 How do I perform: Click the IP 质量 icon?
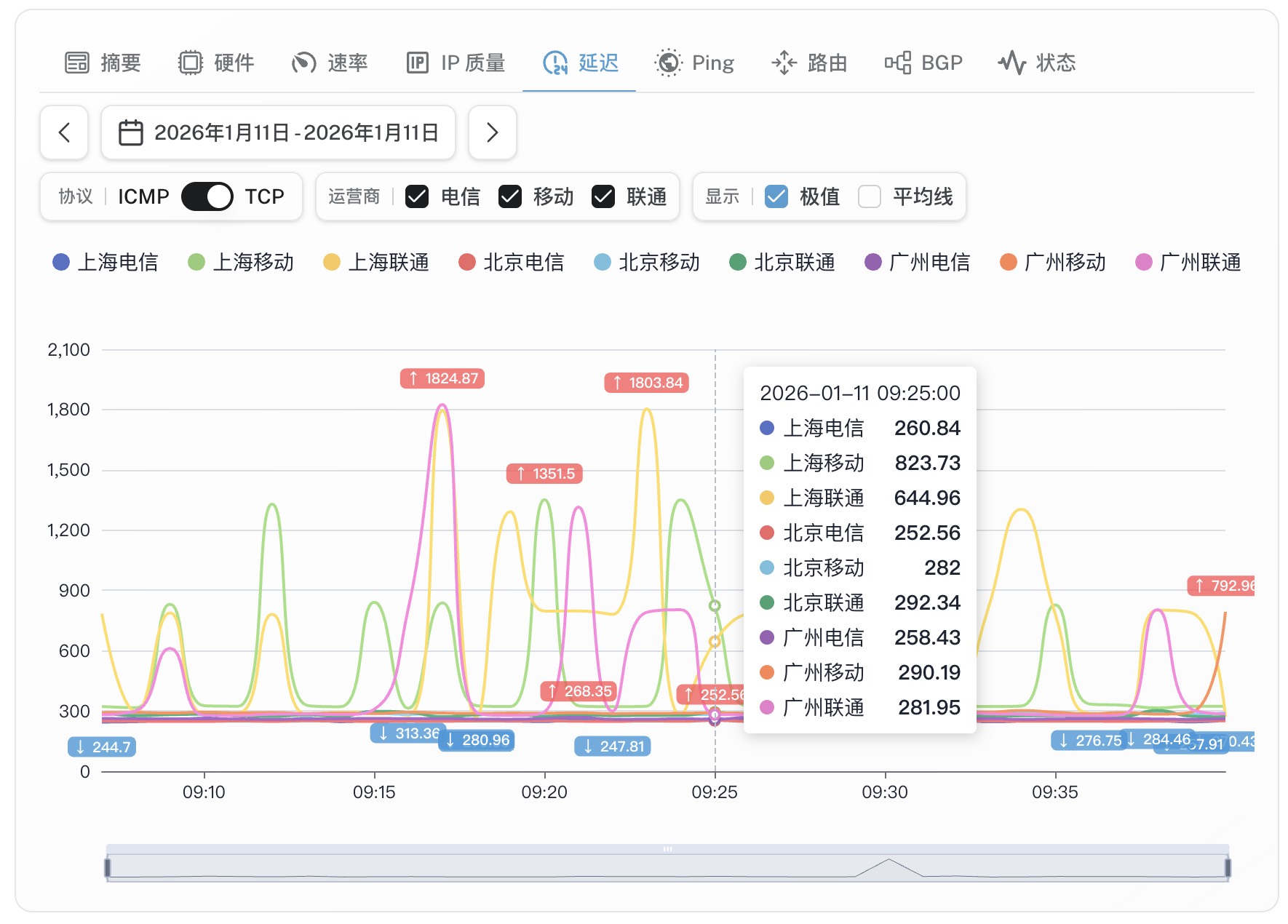click(418, 63)
